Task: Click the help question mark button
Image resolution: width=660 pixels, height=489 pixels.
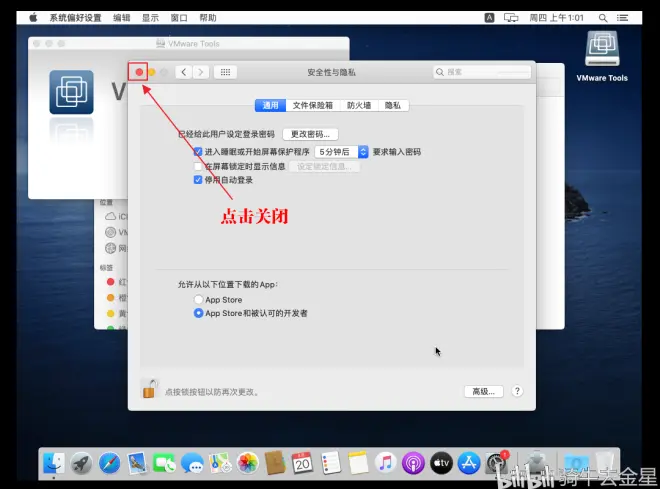Action: pos(517,391)
